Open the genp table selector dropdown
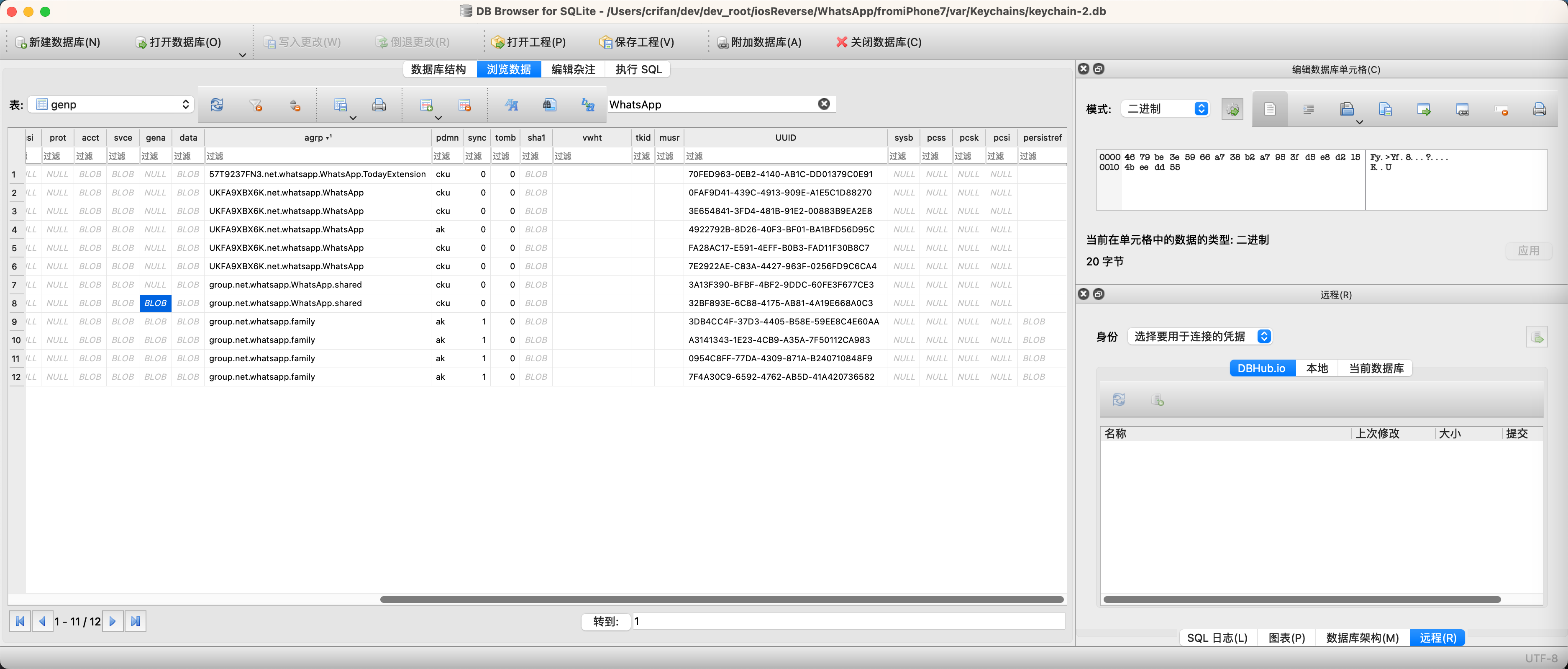The image size is (1568, 669). click(x=111, y=104)
